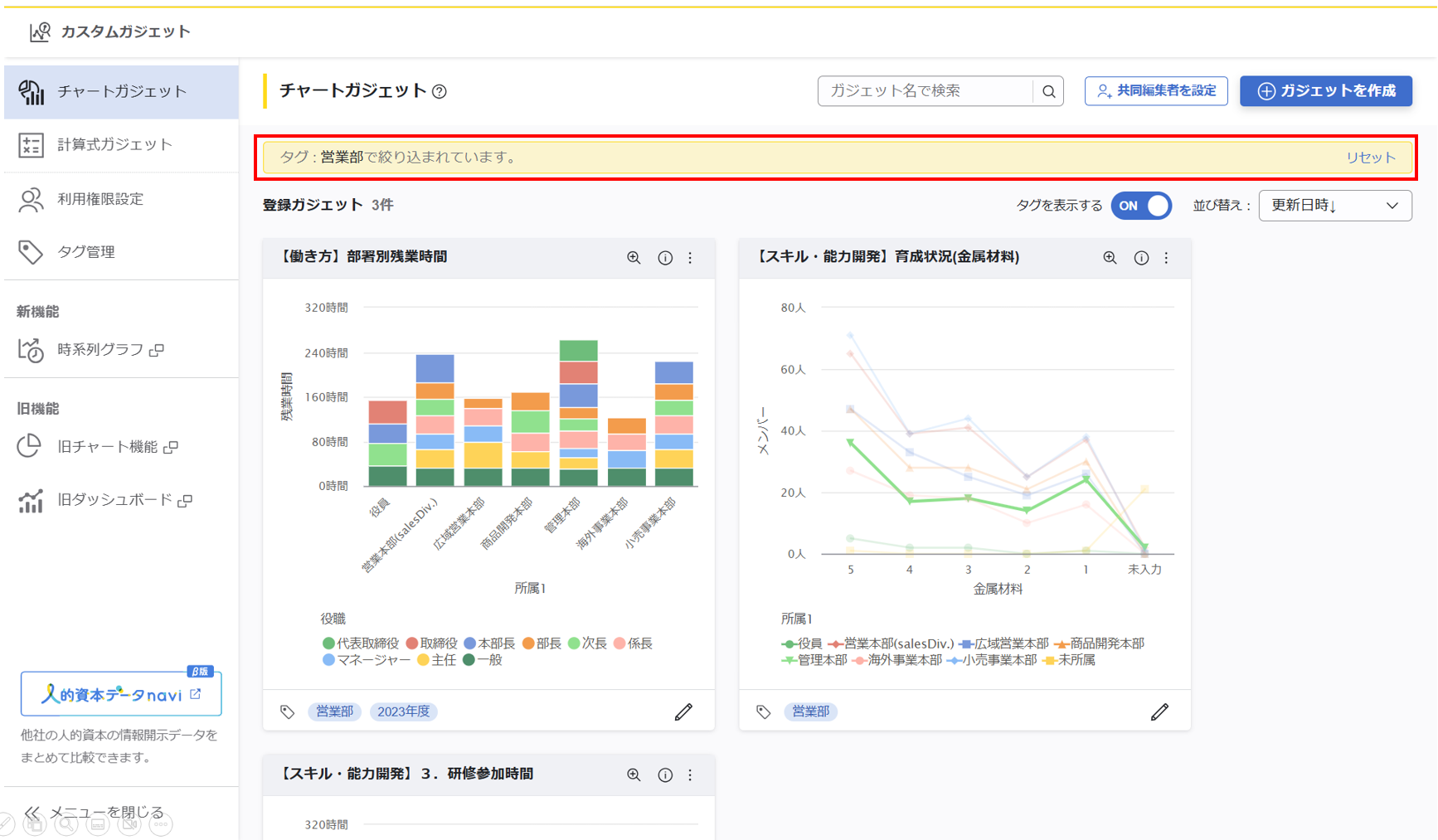Collapse sidebar with メニューを閉じる
The width and height of the screenshot is (1438, 840).
pyautogui.click(x=95, y=812)
